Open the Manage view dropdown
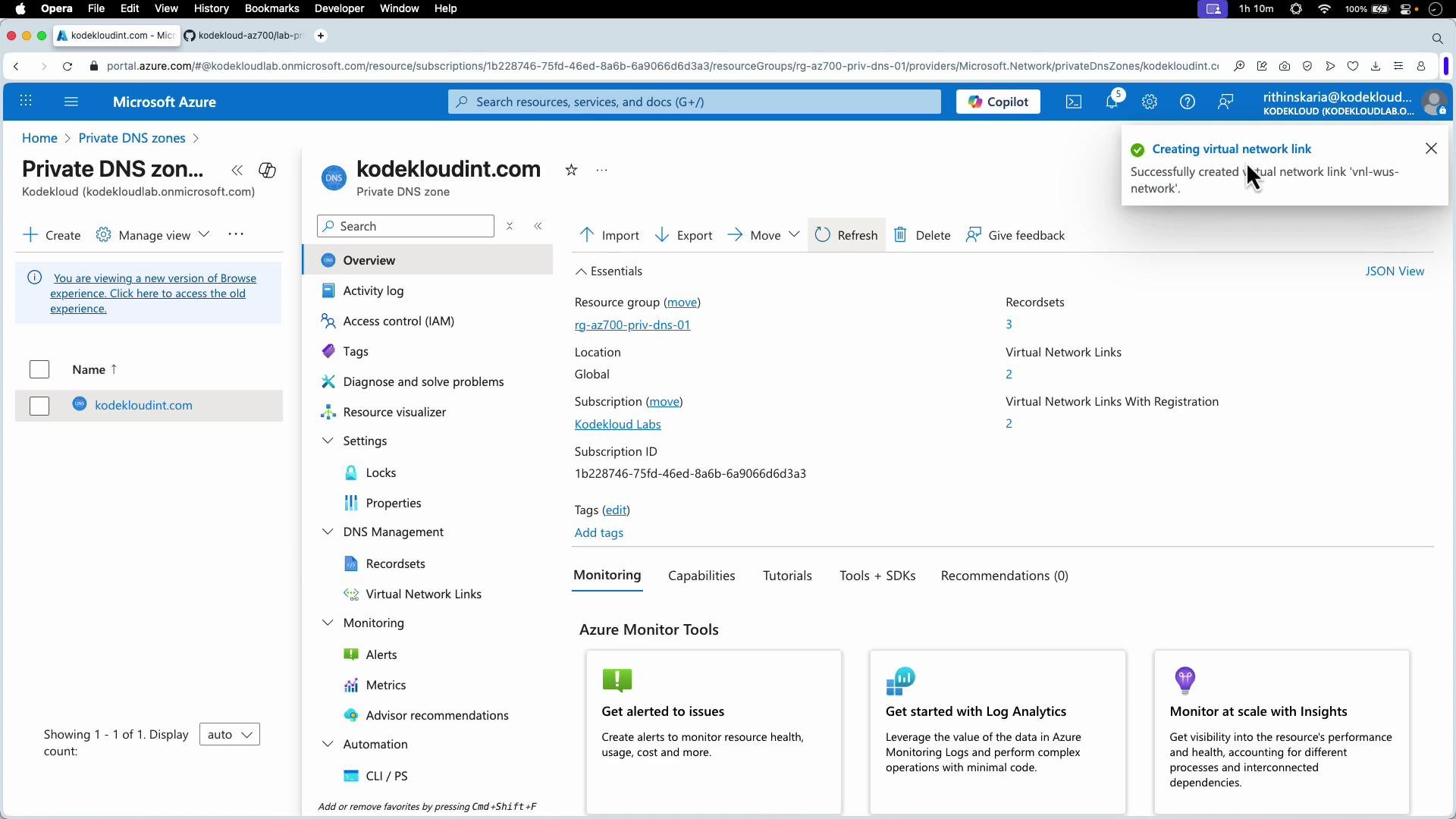Viewport: 1456px width, 819px height. [x=152, y=235]
